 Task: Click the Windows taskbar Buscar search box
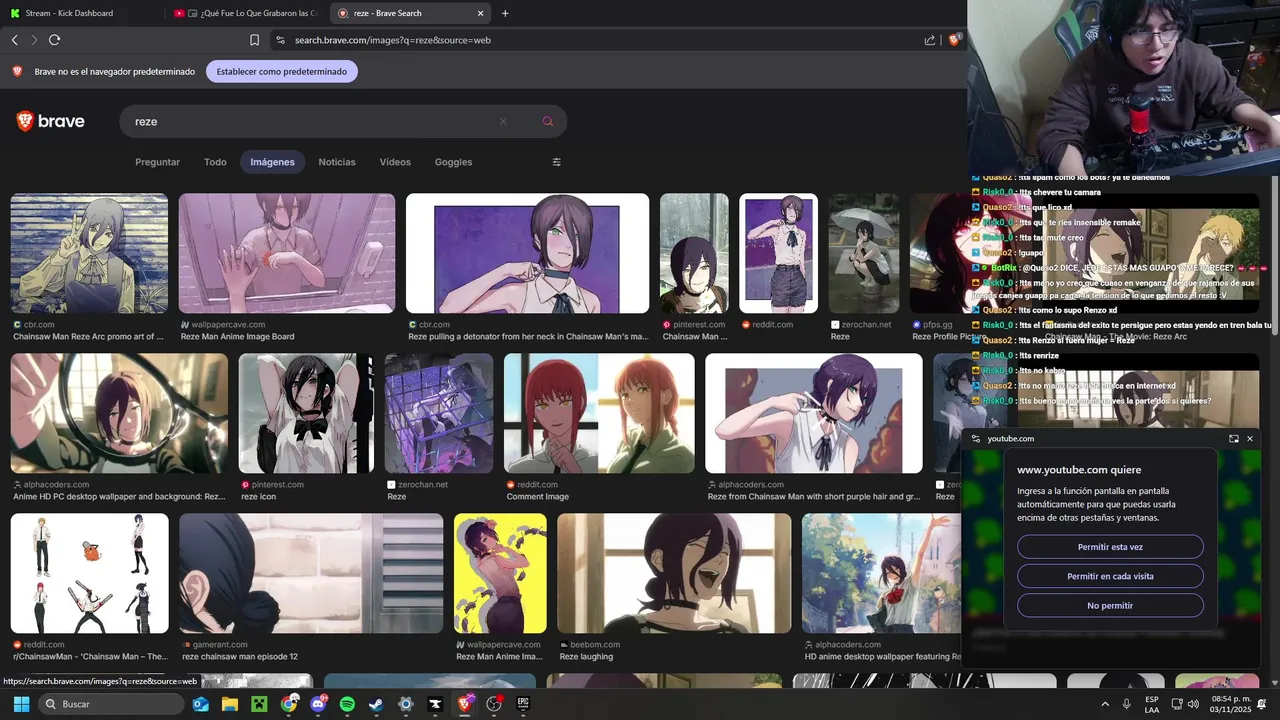pyautogui.click(x=111, y=704)
